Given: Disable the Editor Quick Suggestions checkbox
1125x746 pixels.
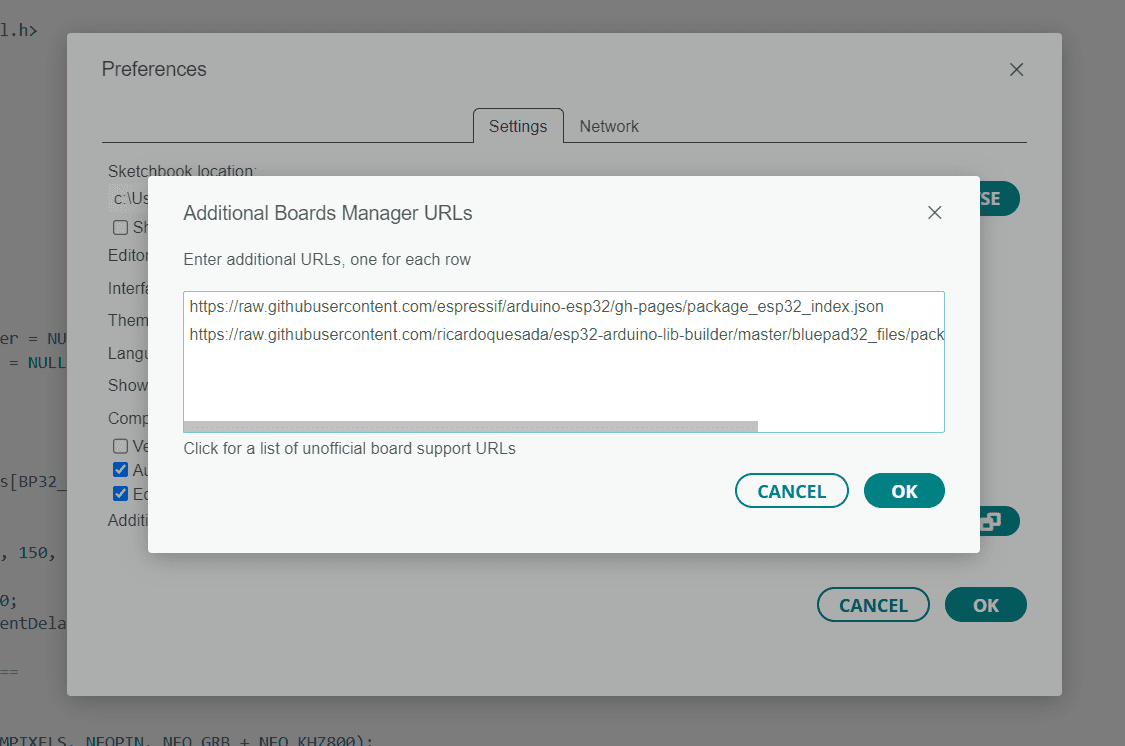Looking at the screenshot, I should coord(120,493).
